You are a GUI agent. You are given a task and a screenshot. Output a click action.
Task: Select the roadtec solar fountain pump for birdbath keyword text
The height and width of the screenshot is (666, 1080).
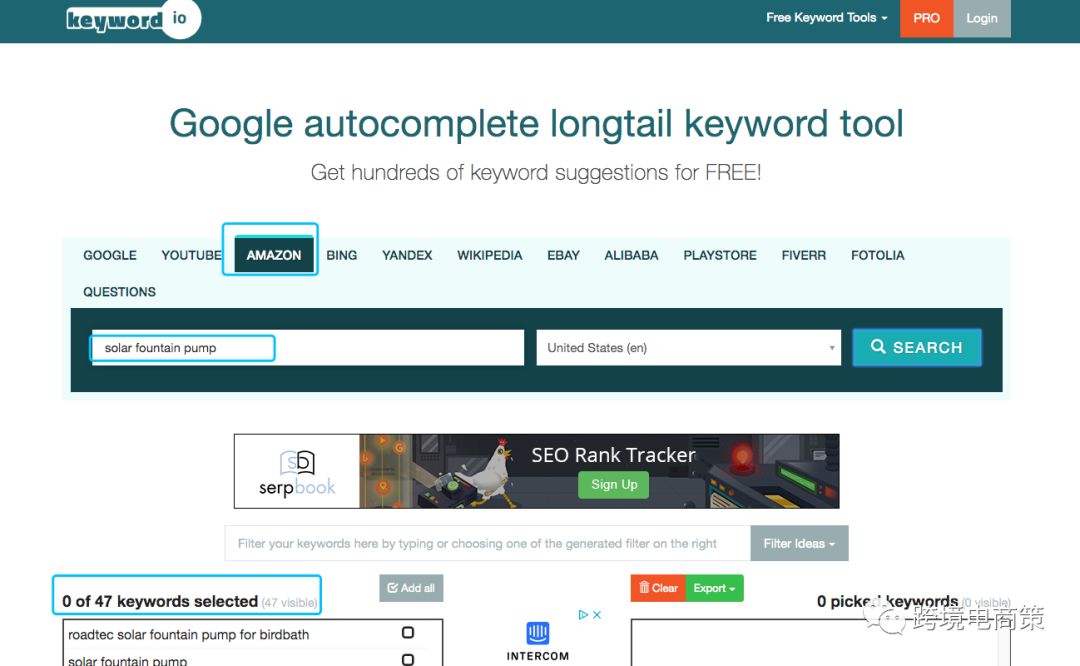point(189,634)
